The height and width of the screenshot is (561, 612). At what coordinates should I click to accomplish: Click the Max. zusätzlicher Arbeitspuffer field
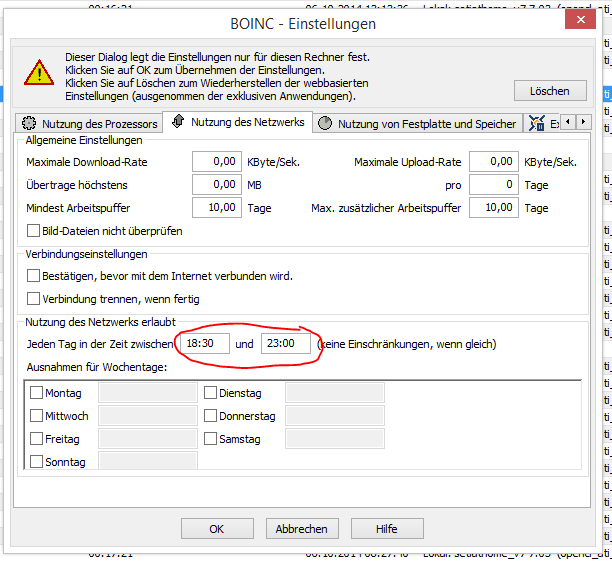tap(494, 208)
